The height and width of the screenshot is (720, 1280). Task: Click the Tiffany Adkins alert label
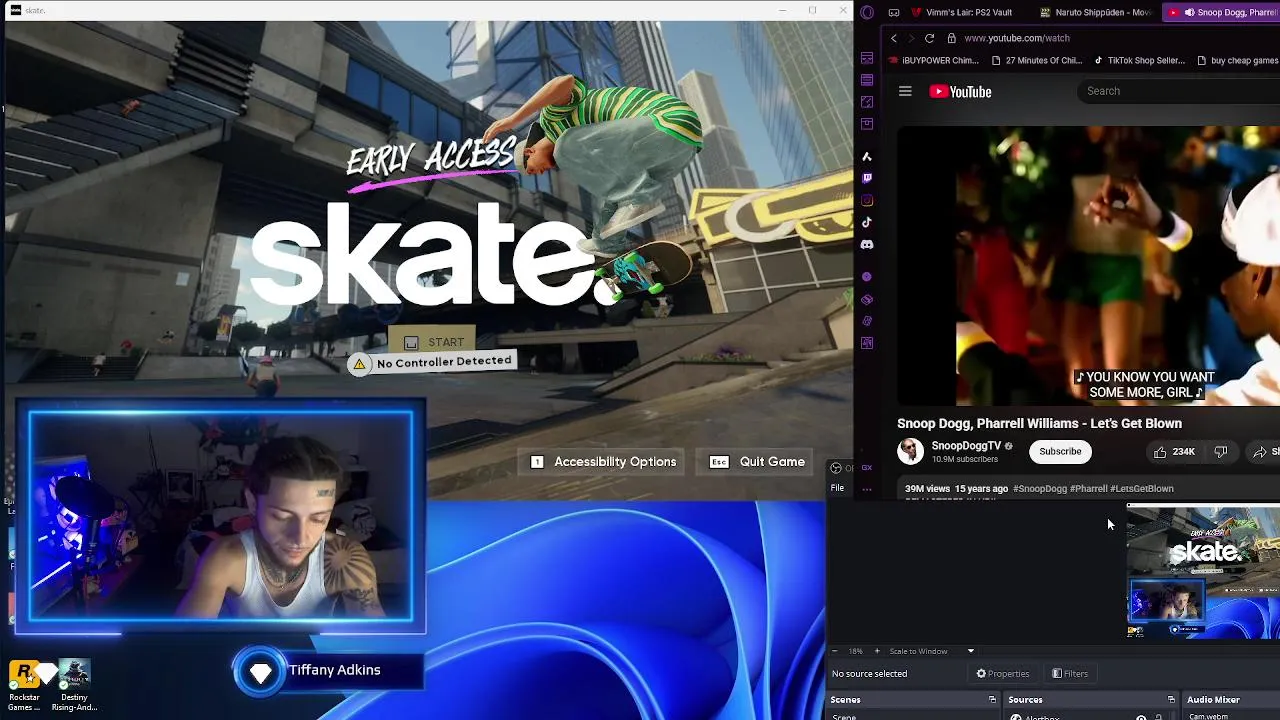334,670
